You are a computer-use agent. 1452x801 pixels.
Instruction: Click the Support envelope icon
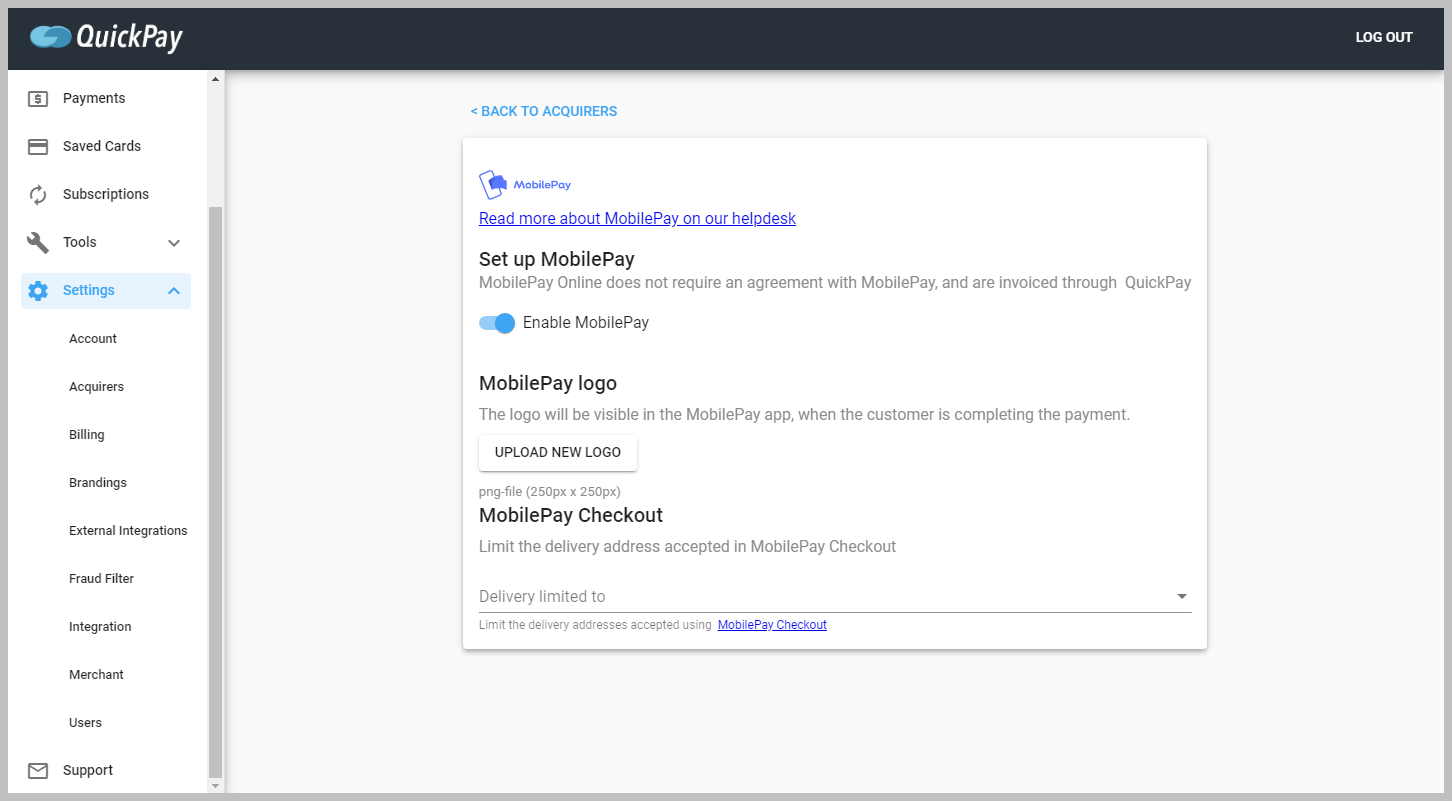(38, 770)
